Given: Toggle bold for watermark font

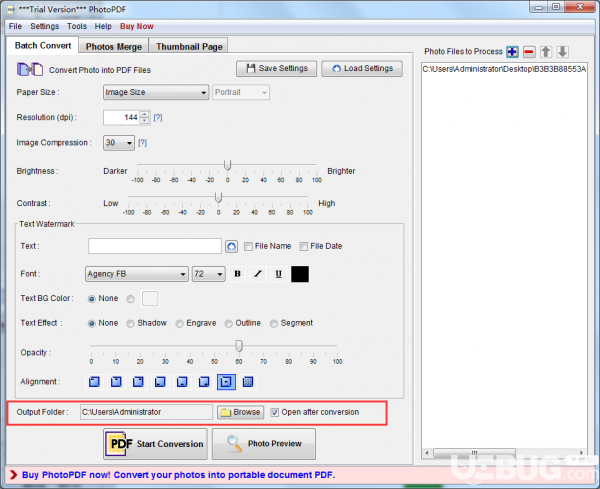Looking at the screenshot, I should click(237, 274).
